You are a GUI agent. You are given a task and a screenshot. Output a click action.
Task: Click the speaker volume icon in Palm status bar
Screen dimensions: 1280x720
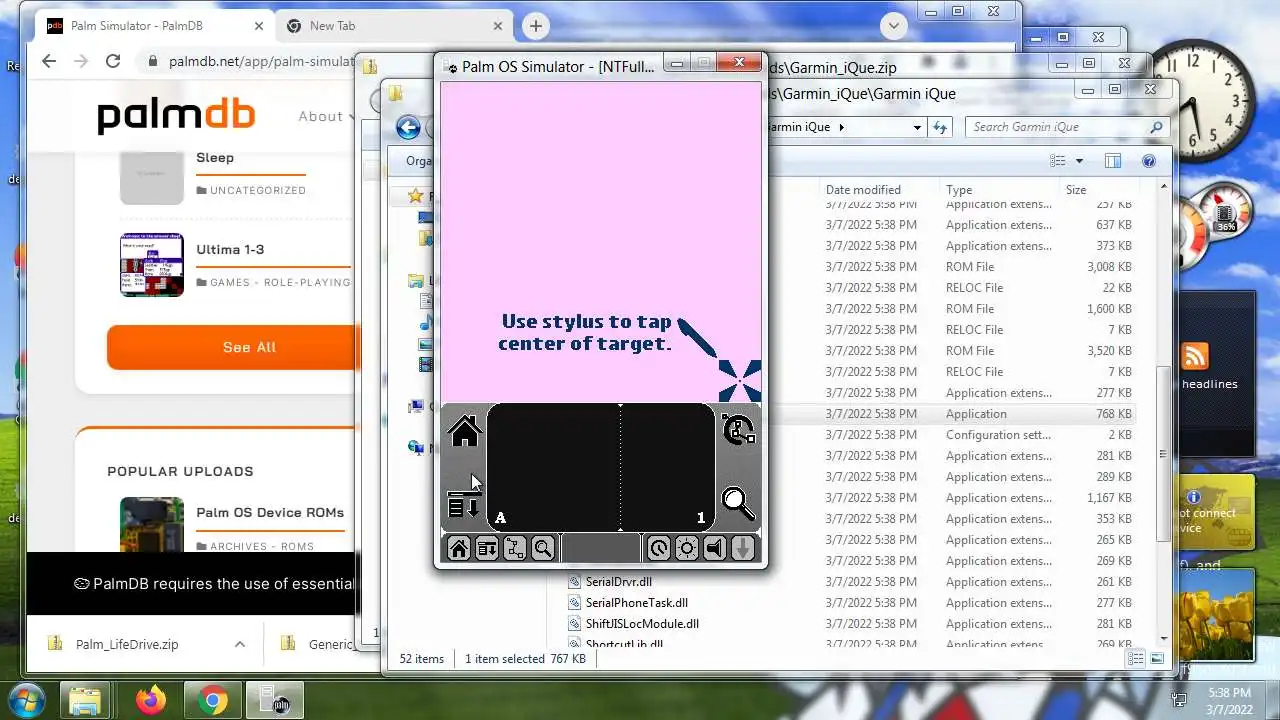714,548
